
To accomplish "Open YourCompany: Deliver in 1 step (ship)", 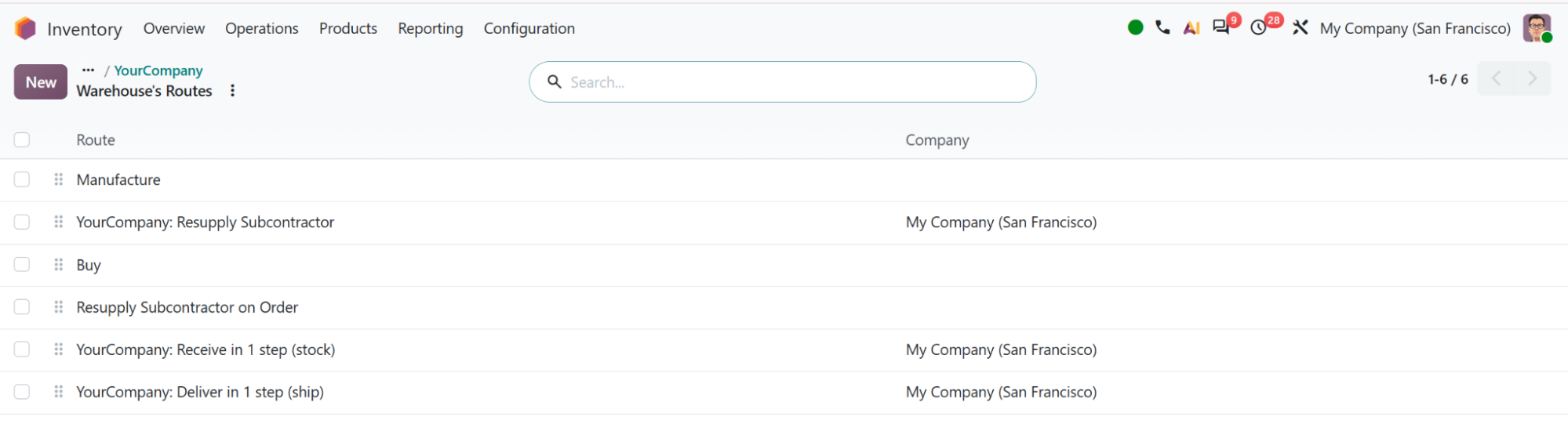I will [x=200, y=392].
